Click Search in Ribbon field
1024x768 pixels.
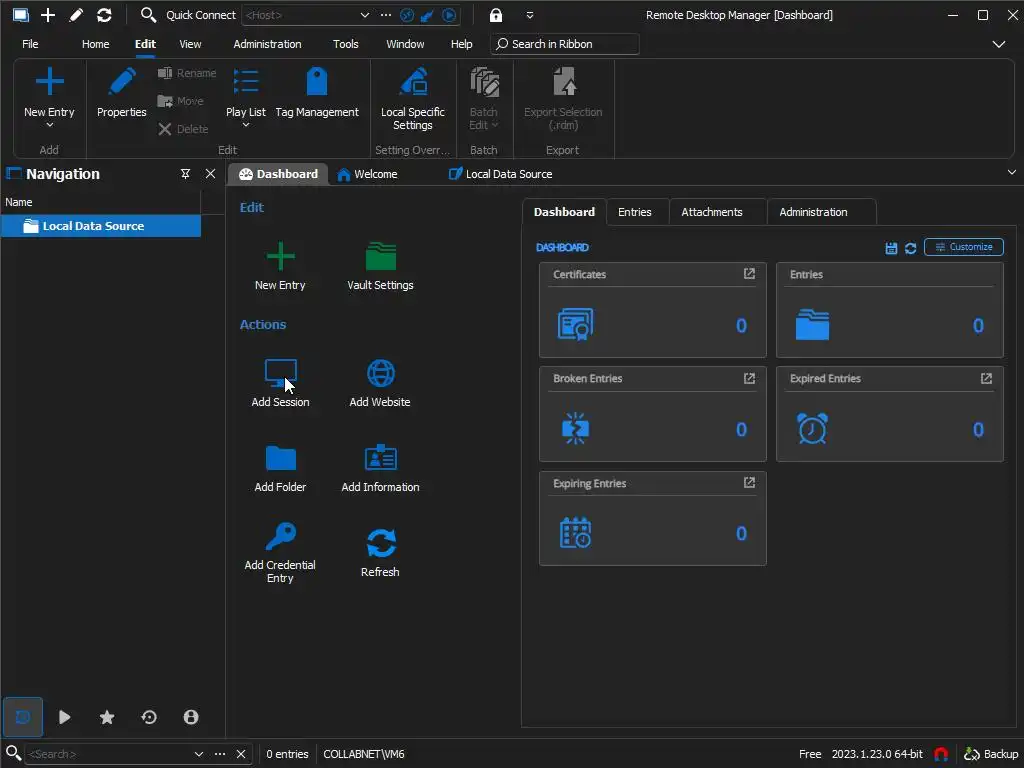(565, 44)
